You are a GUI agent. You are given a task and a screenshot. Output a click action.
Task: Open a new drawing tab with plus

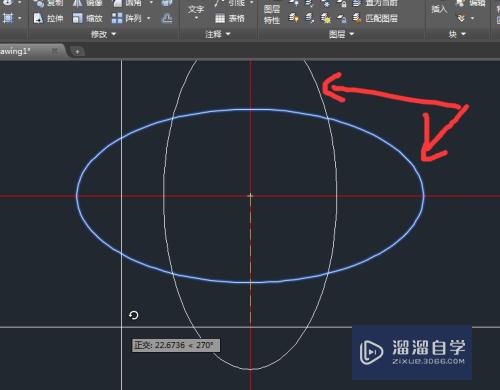77,52
